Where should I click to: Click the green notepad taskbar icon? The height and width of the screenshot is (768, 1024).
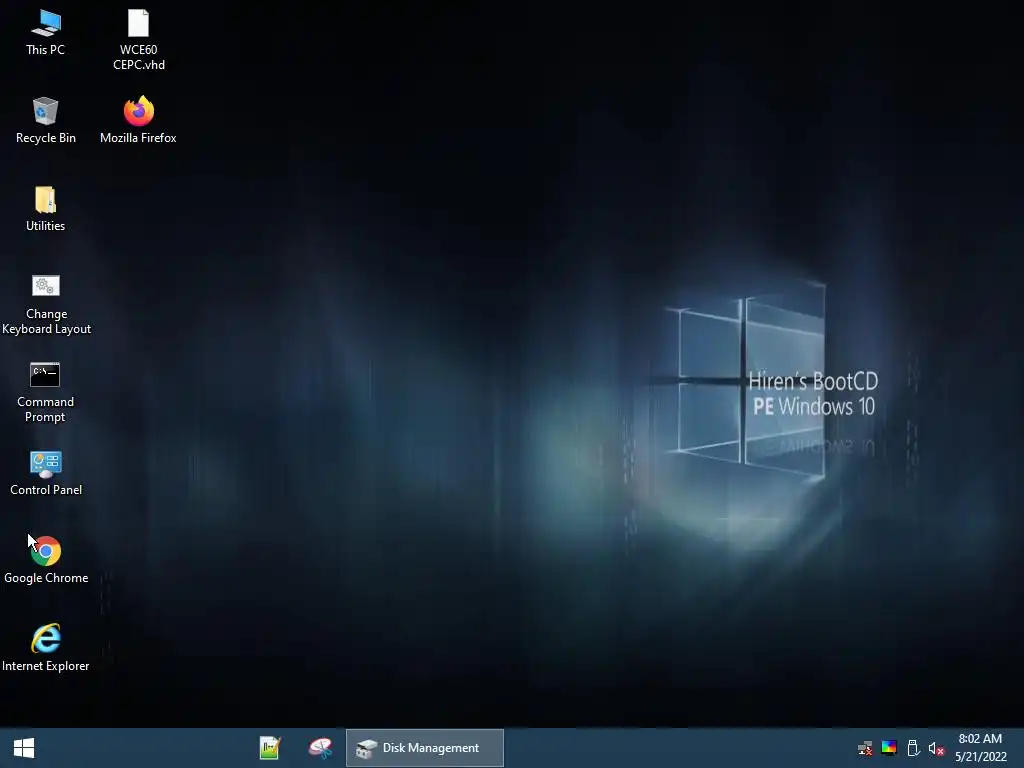(270, 748)
